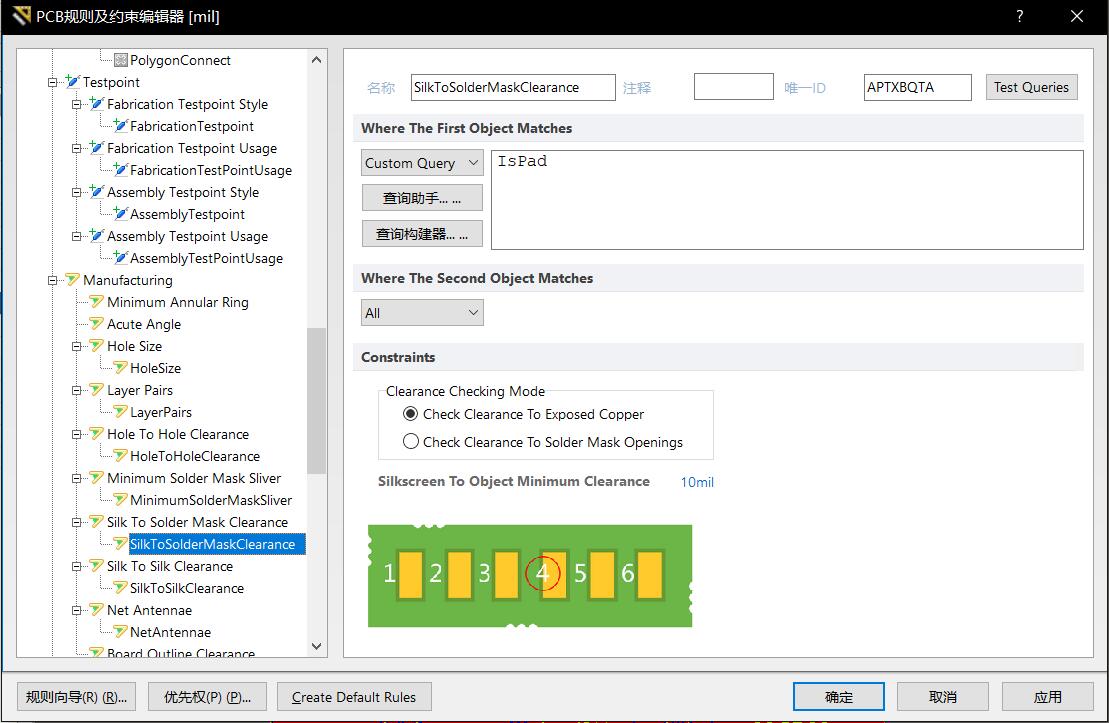Click the unique ID field APTXBQTA
This screenshot has width=1109, height=723.
[x=917, y=87]
